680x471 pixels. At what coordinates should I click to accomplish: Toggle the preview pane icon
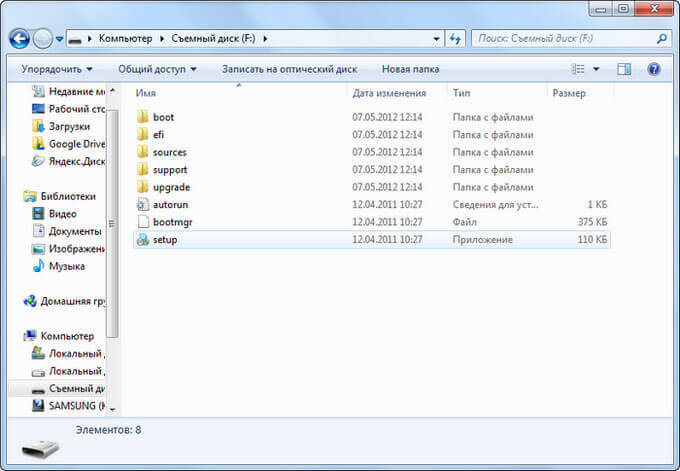(x=624, y=69)
